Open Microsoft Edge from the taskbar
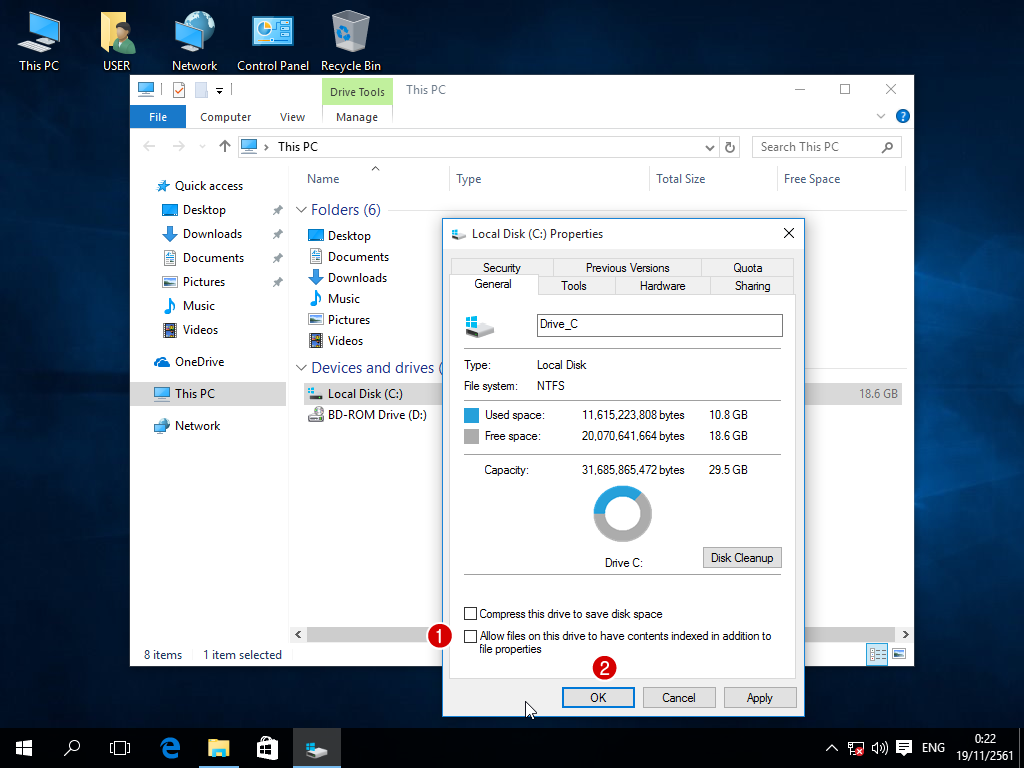 click(170, 748)
